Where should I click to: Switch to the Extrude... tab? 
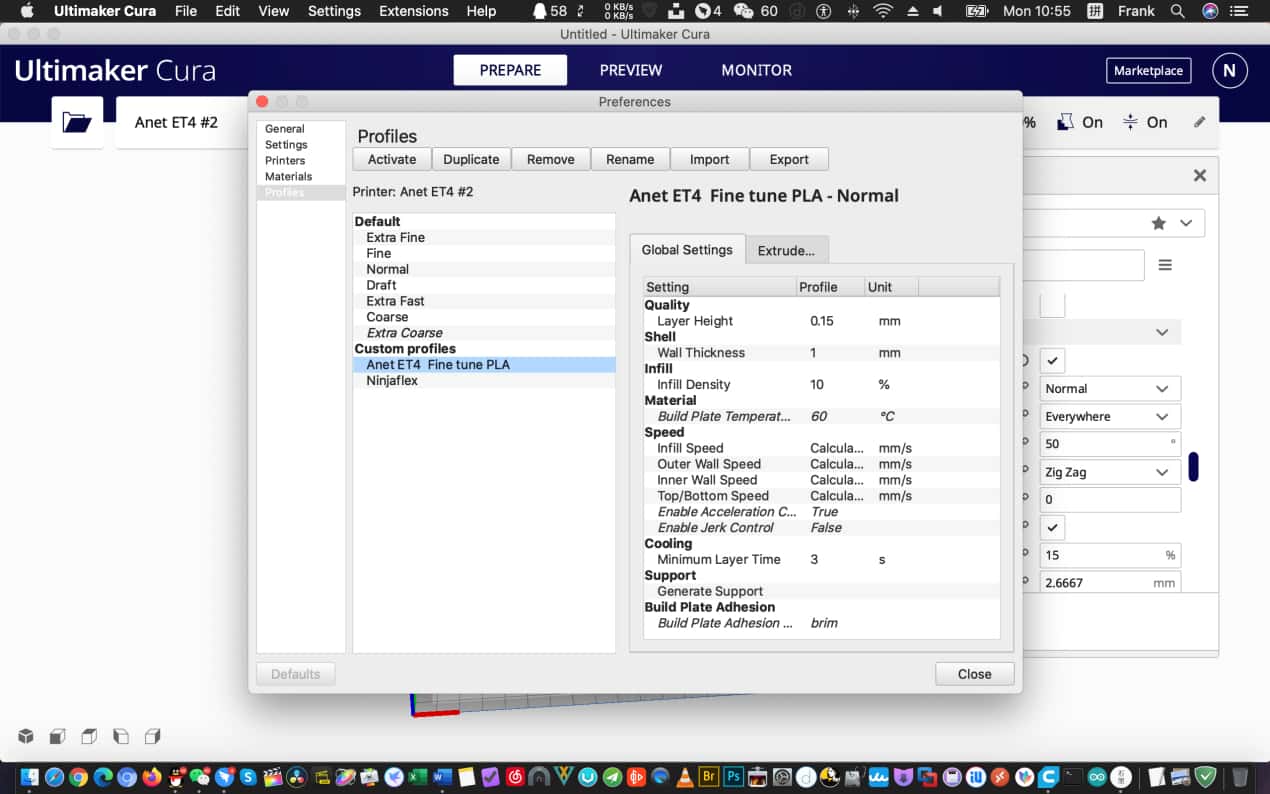(786, 250)
